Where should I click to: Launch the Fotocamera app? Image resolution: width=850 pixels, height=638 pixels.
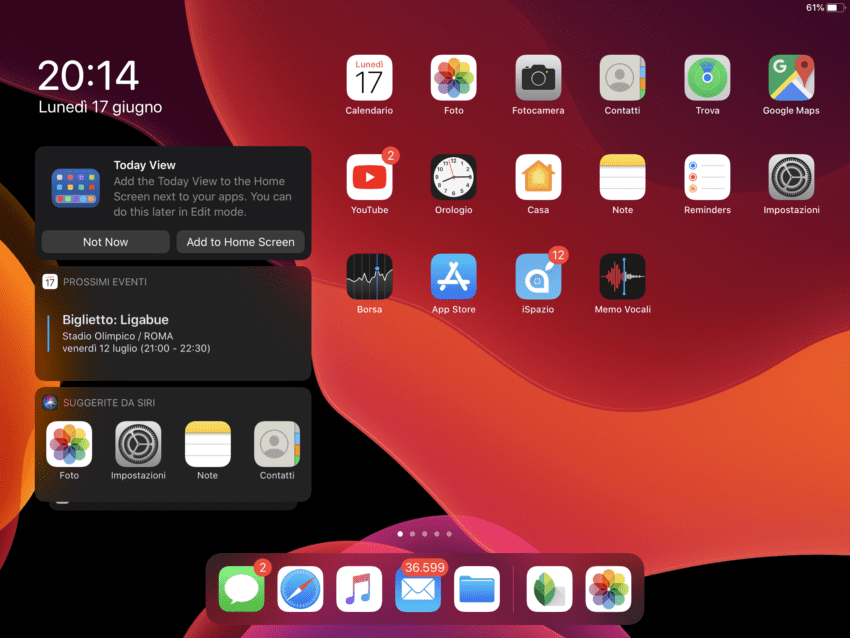point(538,78)
